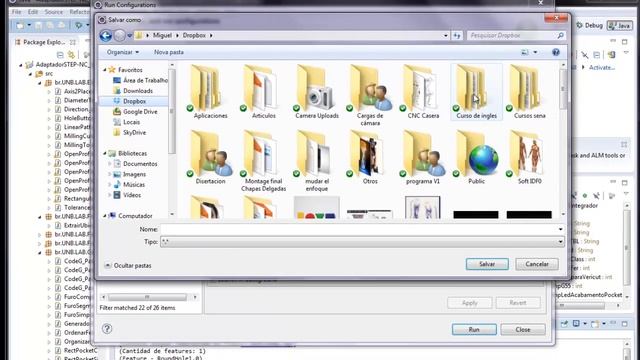Open the Otros folder
The image size is (640, 360).
point(370,158)
